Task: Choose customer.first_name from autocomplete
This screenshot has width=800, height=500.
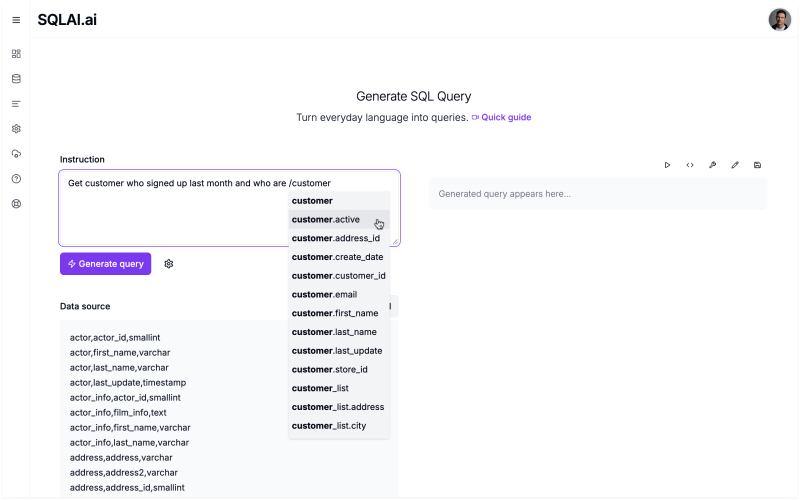Action: [339, 313]
